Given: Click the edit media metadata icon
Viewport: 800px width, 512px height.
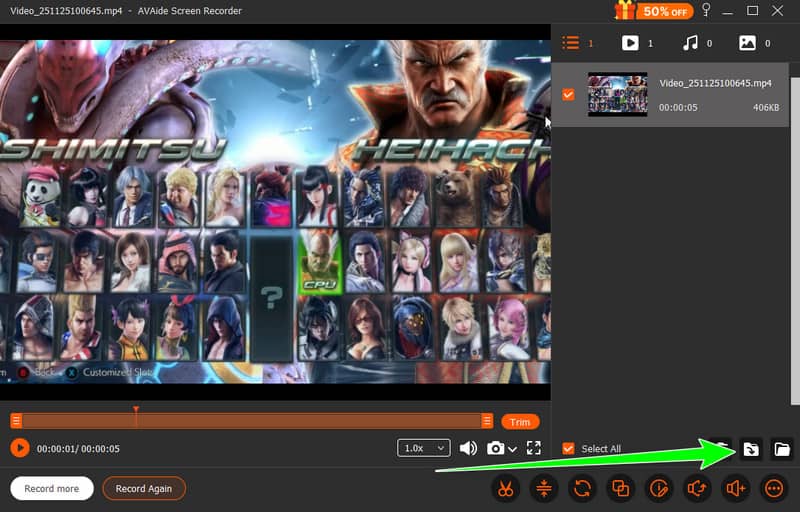Looking at the screenshot, I should click(658, 489).
